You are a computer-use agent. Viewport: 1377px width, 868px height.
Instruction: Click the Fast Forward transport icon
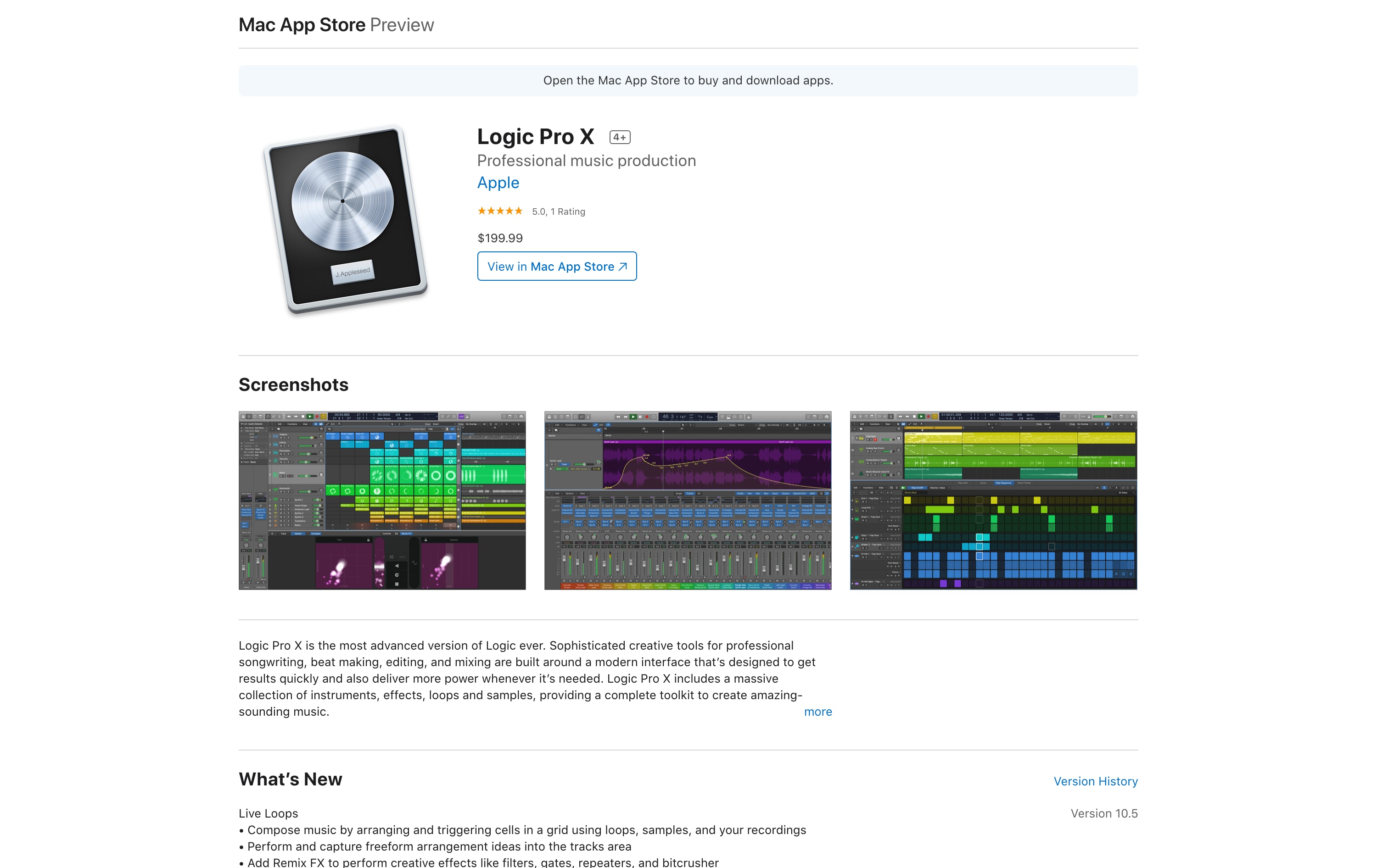coord(296,417)
